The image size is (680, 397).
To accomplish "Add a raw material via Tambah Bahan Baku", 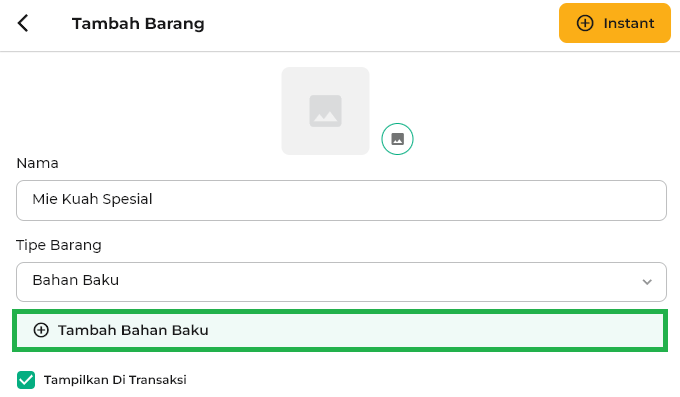I will 340,330.
